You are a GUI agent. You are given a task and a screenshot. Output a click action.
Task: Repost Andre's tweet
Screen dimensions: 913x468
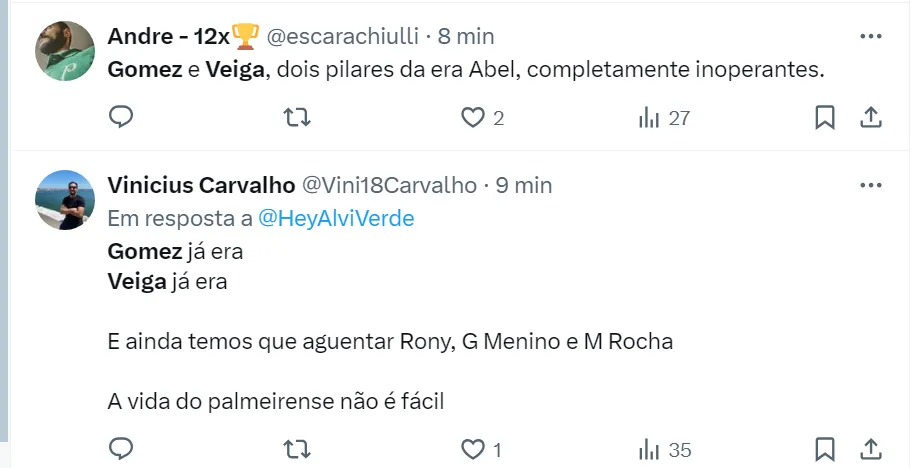click(x=297, y=118)
